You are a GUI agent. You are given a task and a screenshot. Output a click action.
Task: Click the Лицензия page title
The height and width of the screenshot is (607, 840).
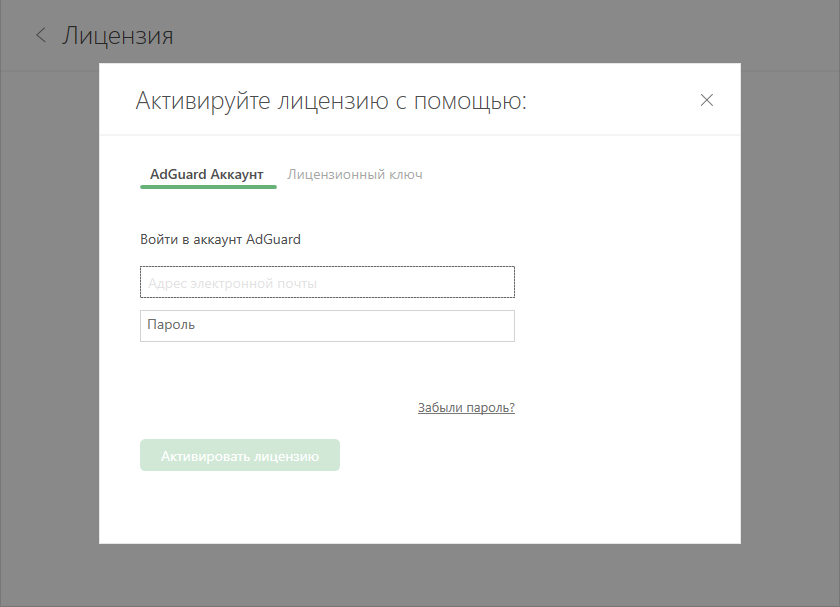tap(117, 36)
